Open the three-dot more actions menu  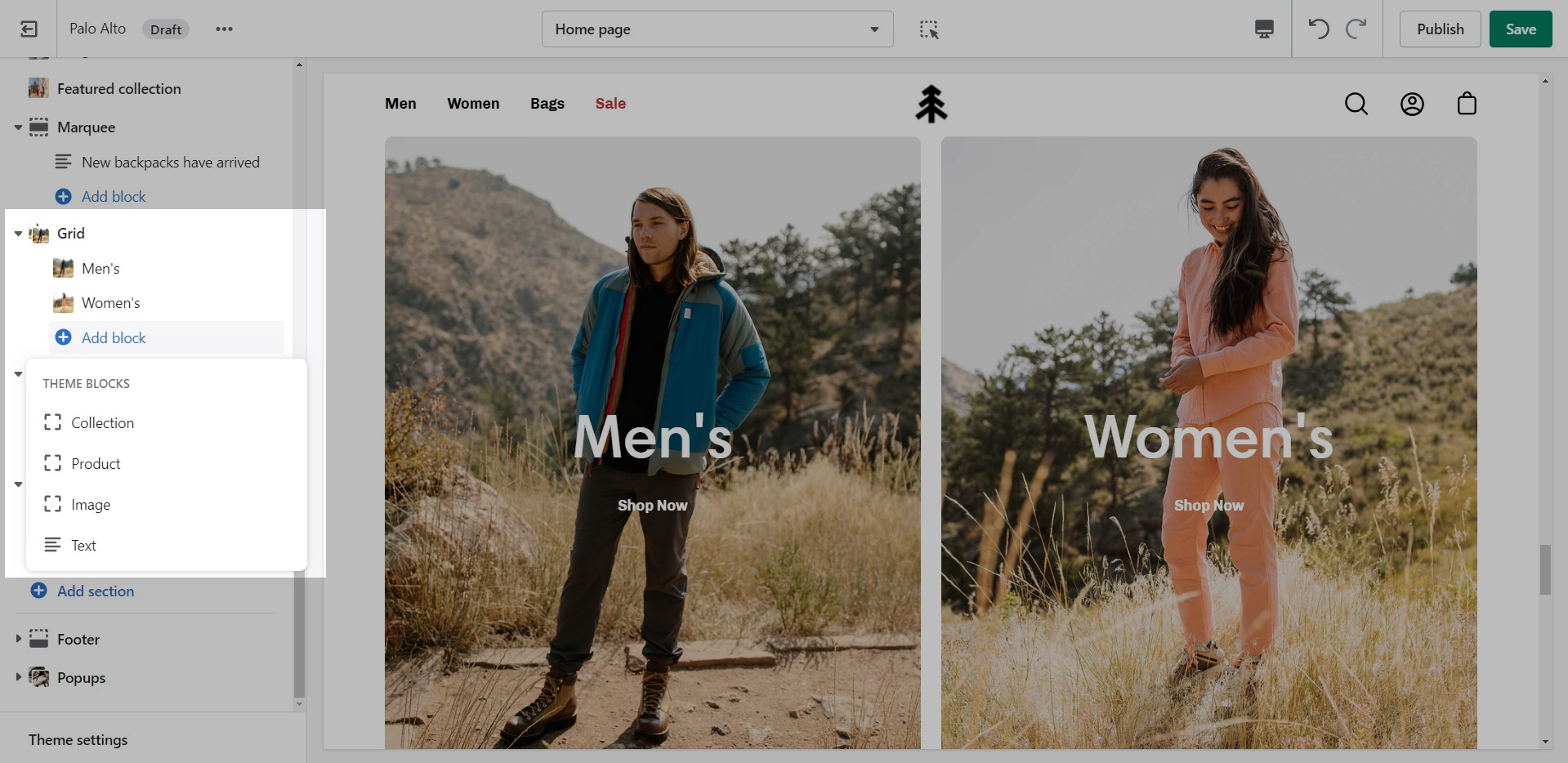tap(224, 29)
